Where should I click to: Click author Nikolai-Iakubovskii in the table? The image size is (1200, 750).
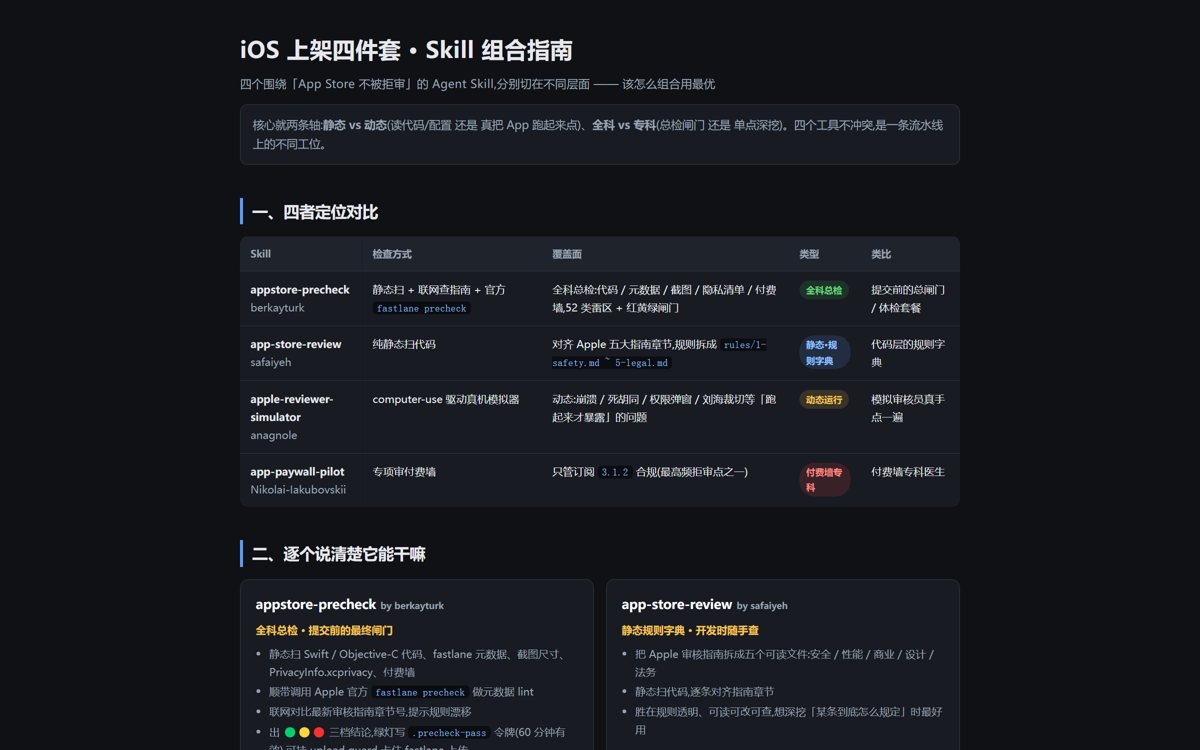pos(298,489)
